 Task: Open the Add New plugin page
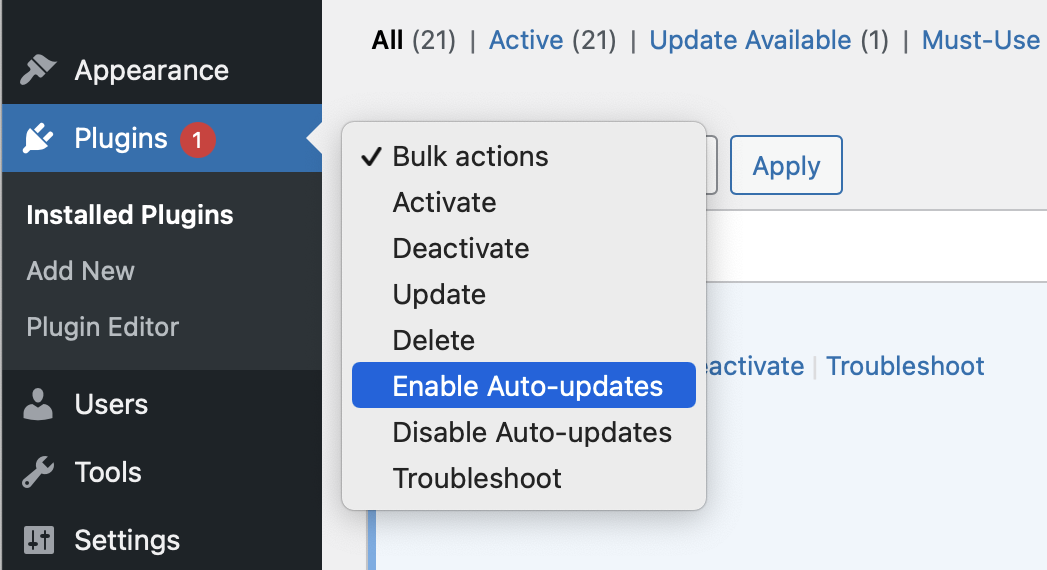[81, 271]
